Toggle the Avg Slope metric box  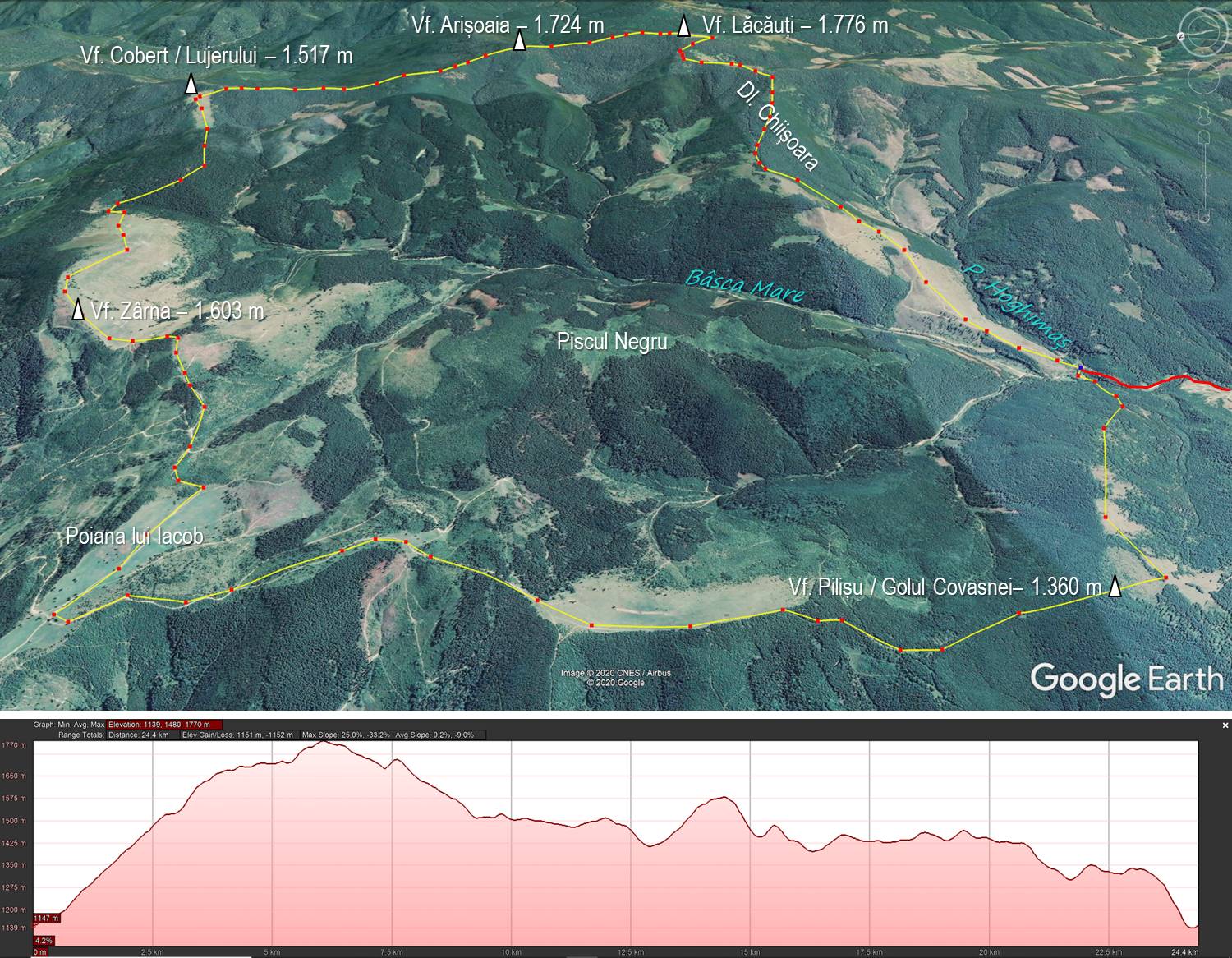(x=434, y=735)
